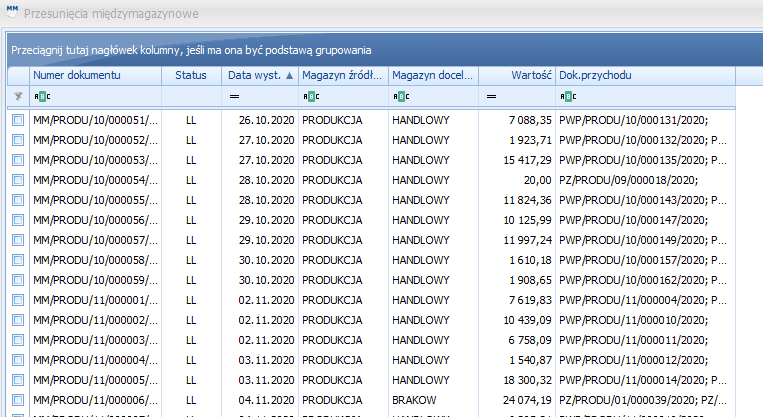Select value cell 10 125,99

(x=517, y=220)
